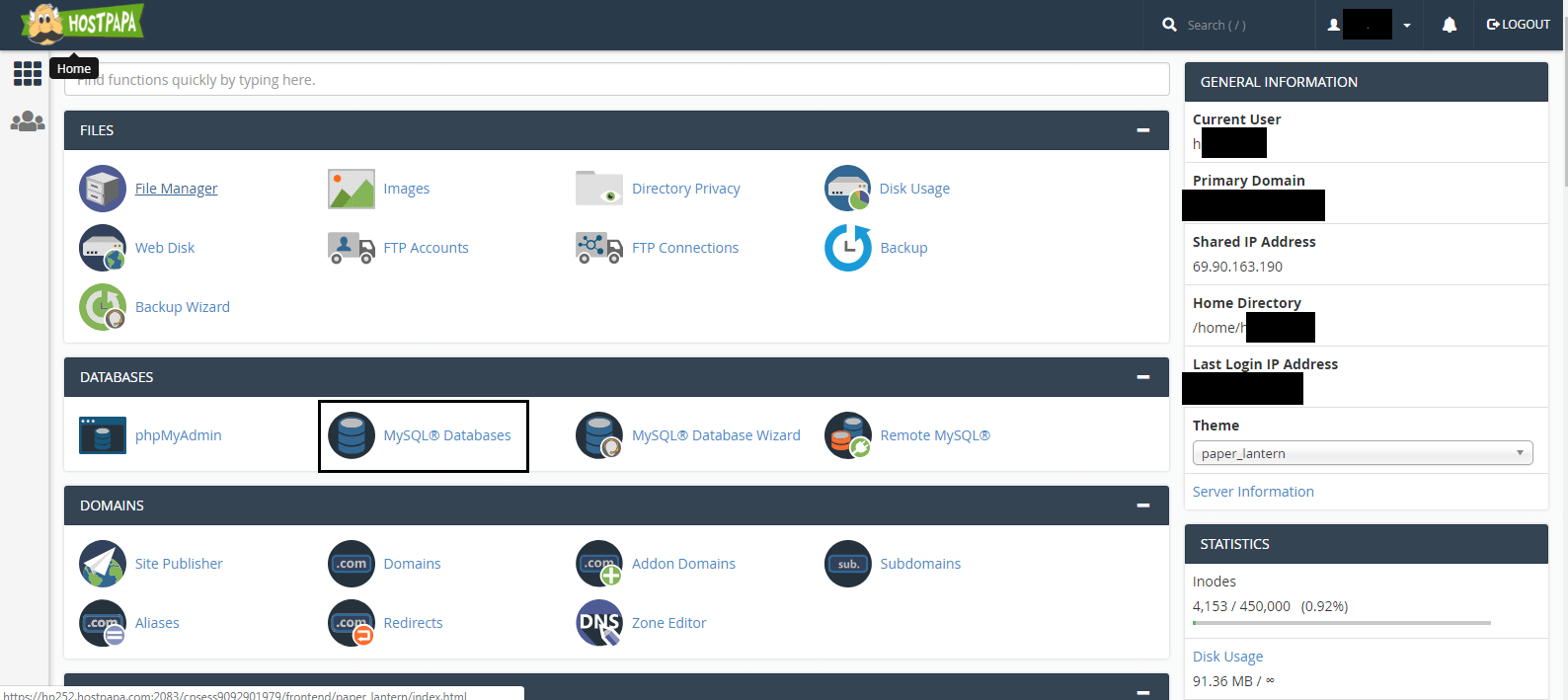1568x700 pixels.
Task: Click the Images link
Action: point(407,189)
